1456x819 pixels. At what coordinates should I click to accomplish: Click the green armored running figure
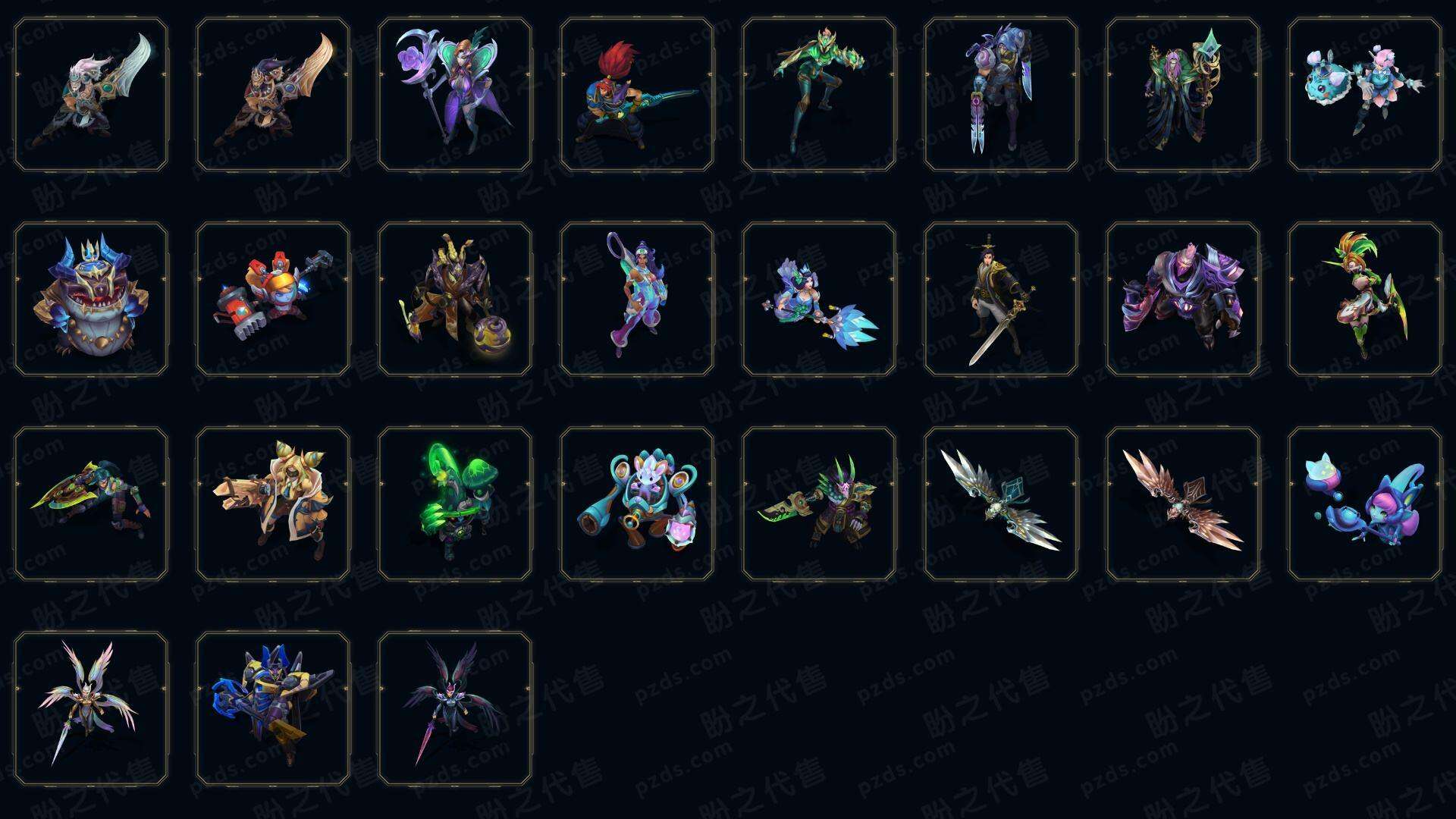[x=819, y=95]
